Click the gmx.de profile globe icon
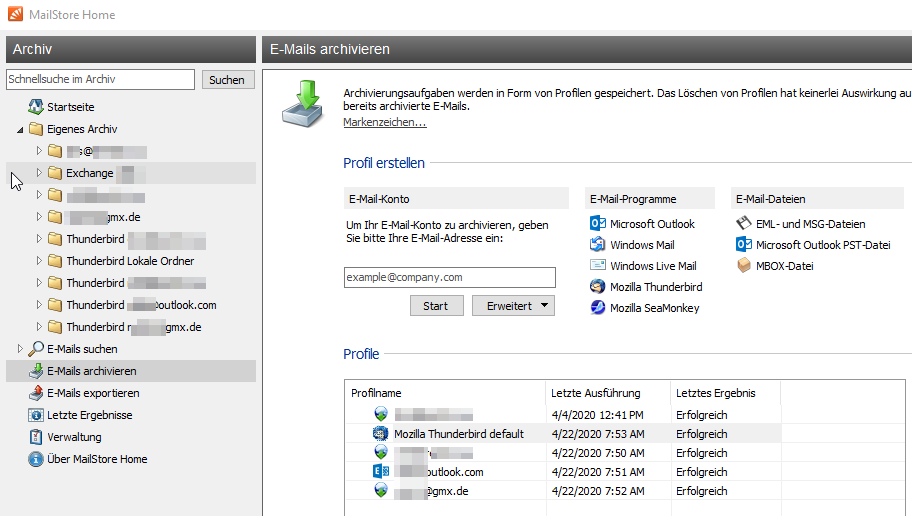The width and height of the screenshot is (912, 516). (380, 490)
